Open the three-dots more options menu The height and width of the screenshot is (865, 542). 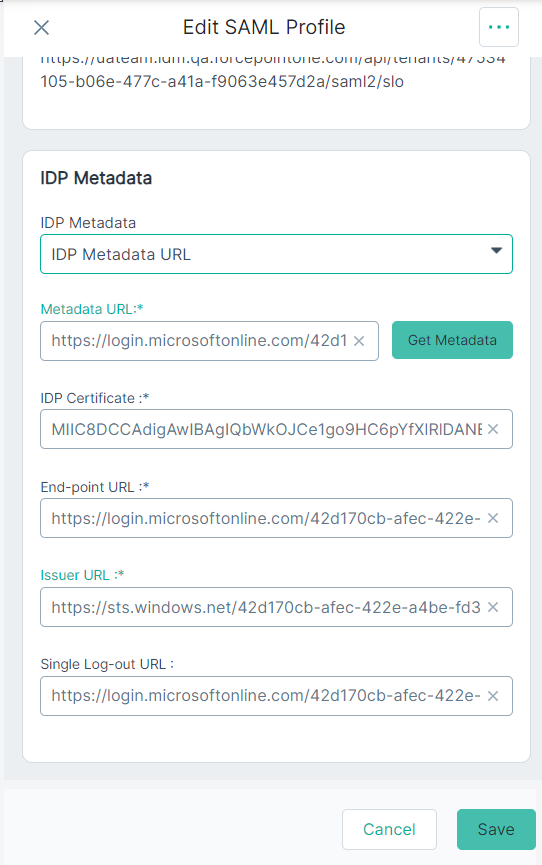[x=499, y=27]
